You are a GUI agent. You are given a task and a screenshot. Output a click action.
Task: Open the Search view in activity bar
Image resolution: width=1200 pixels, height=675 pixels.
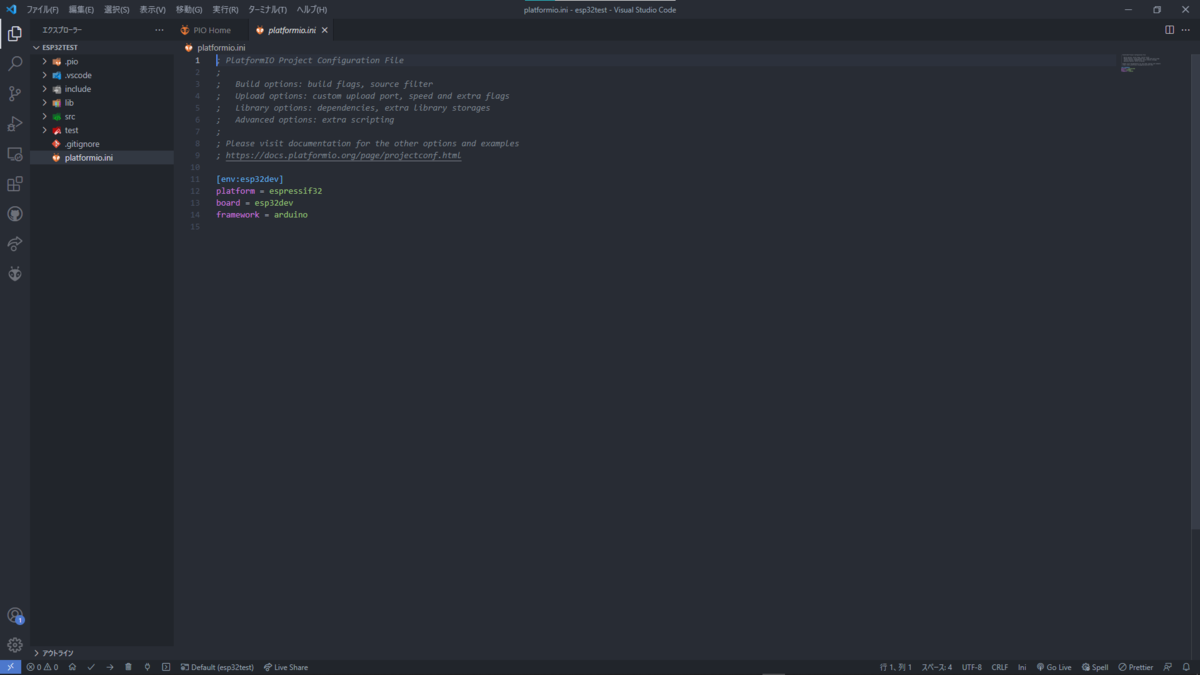click(x=15, y=64)
